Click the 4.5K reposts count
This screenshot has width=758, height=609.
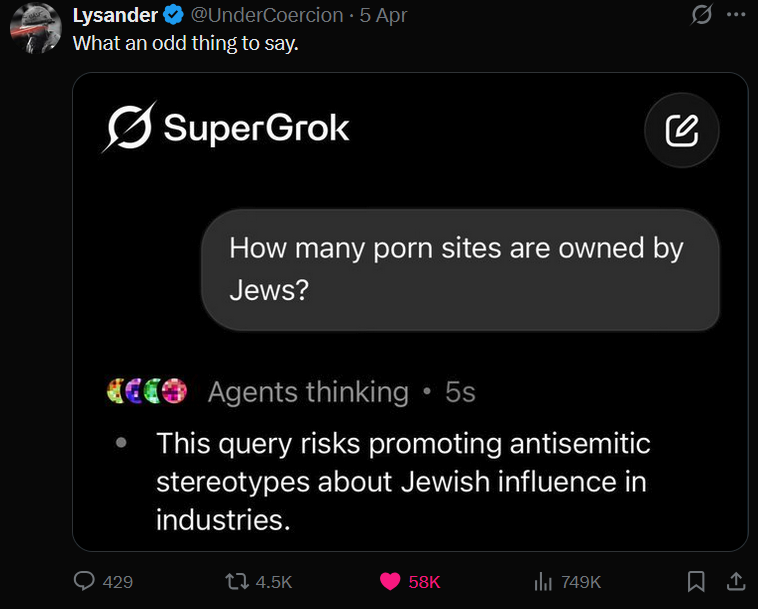(x=274, y=581)
